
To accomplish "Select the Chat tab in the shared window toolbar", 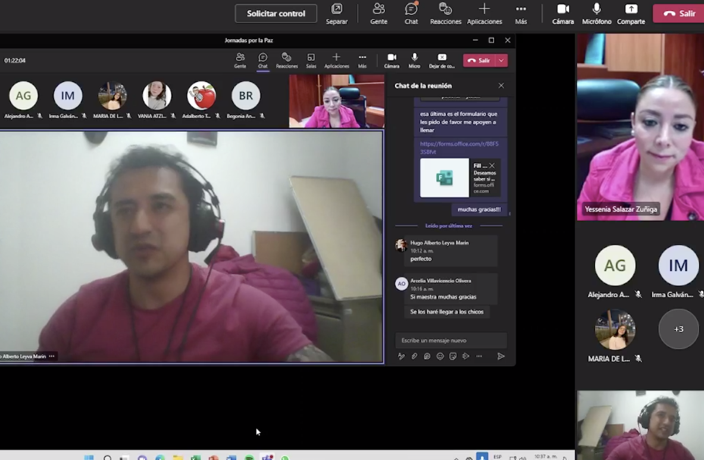I will [x=263, y=61].
